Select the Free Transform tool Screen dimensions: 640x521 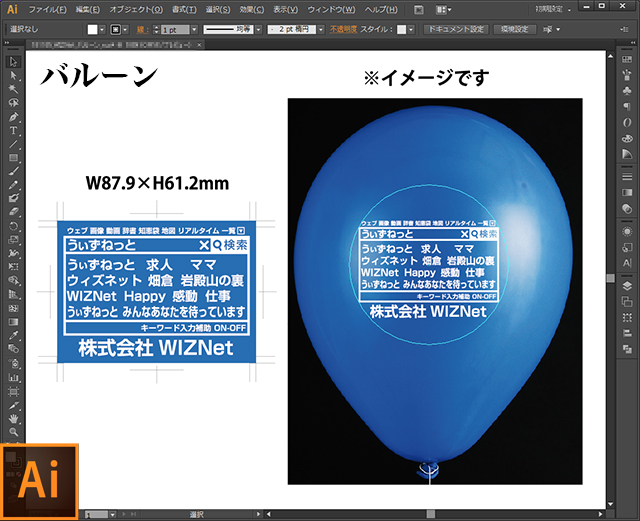coord(13,267)
